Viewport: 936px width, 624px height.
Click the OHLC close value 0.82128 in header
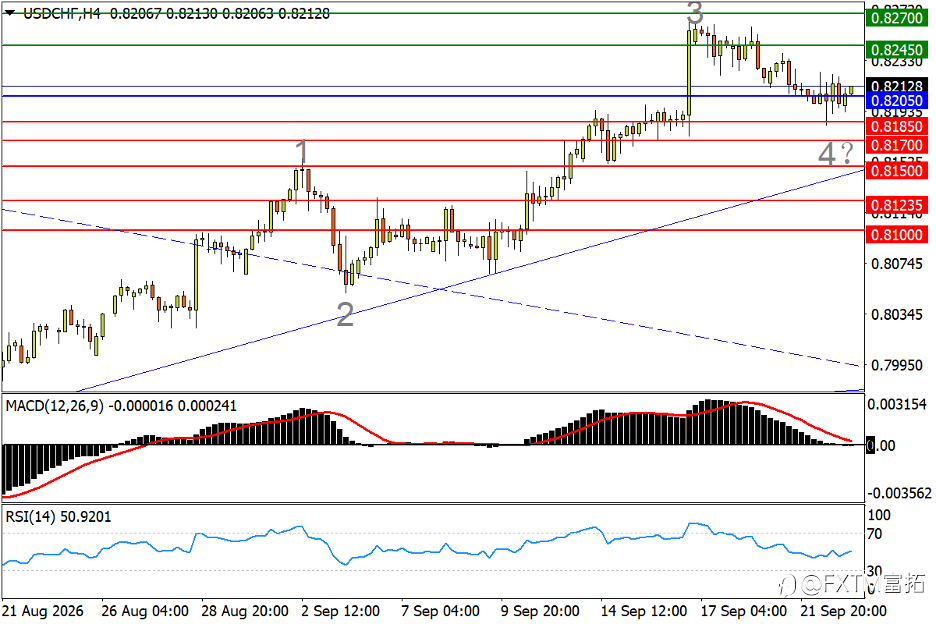[304, 13]
